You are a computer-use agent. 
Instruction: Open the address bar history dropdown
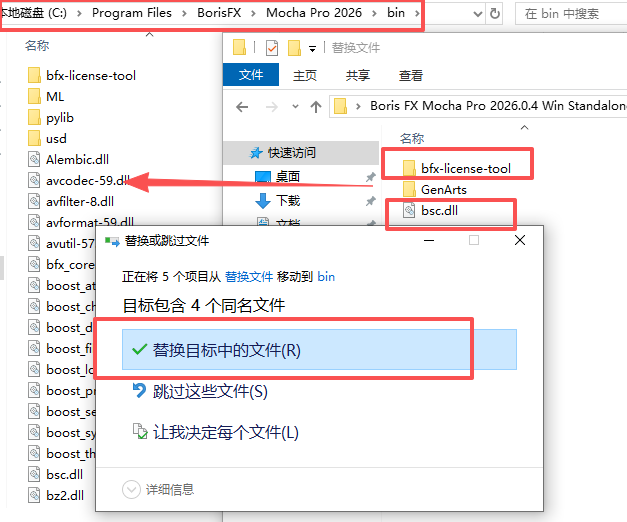point(477,14)
